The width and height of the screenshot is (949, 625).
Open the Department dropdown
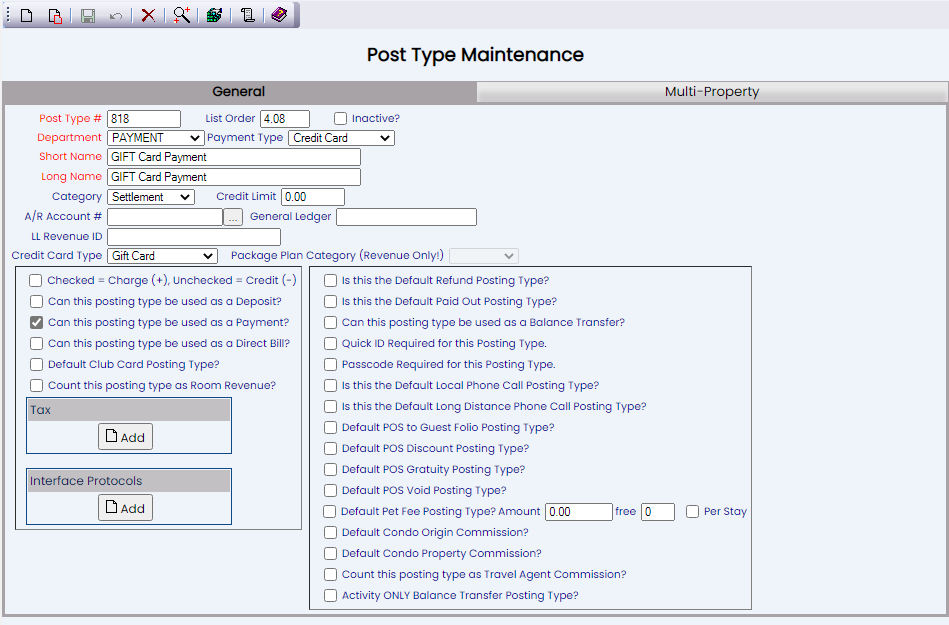156,138
